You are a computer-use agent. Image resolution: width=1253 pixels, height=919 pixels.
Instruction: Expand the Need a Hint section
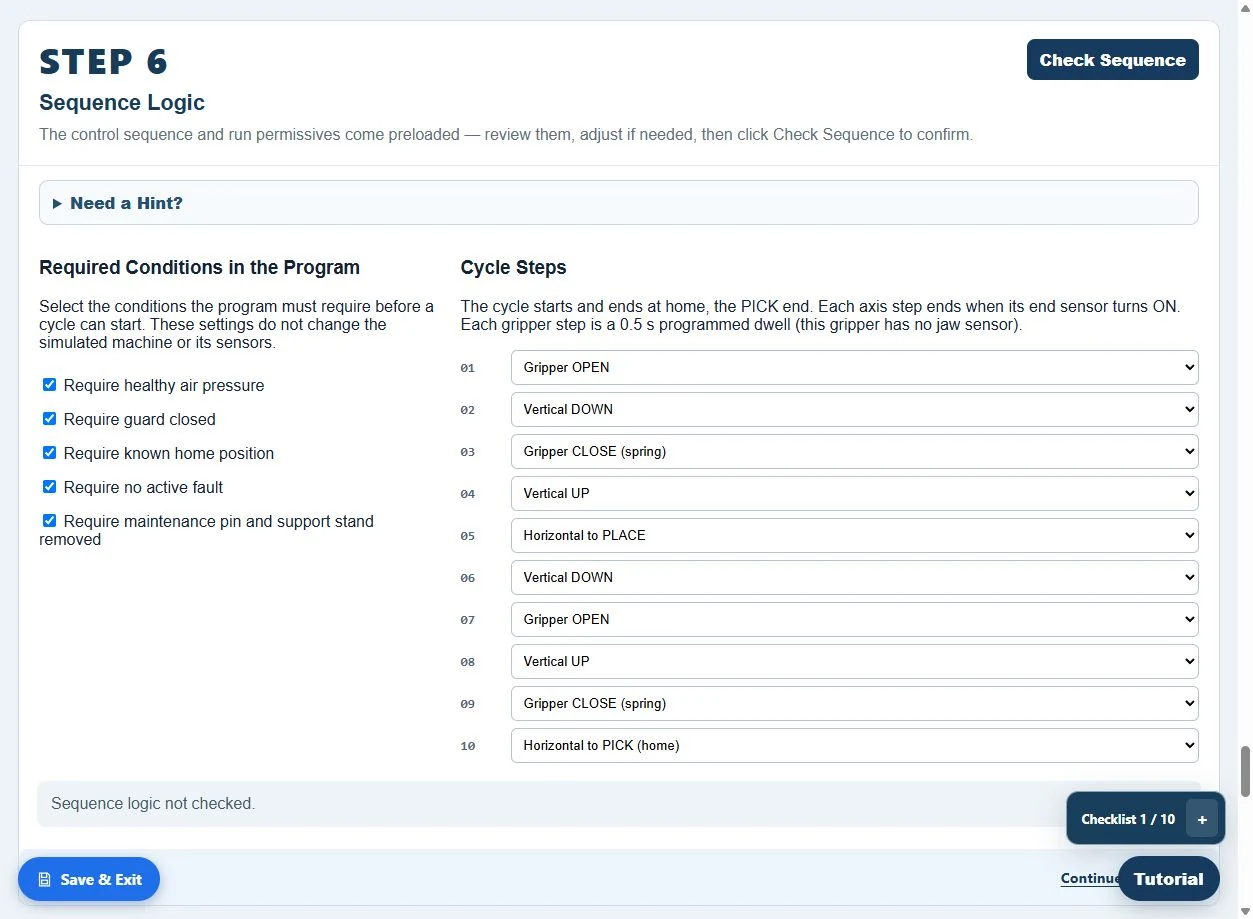click(618, 203)
